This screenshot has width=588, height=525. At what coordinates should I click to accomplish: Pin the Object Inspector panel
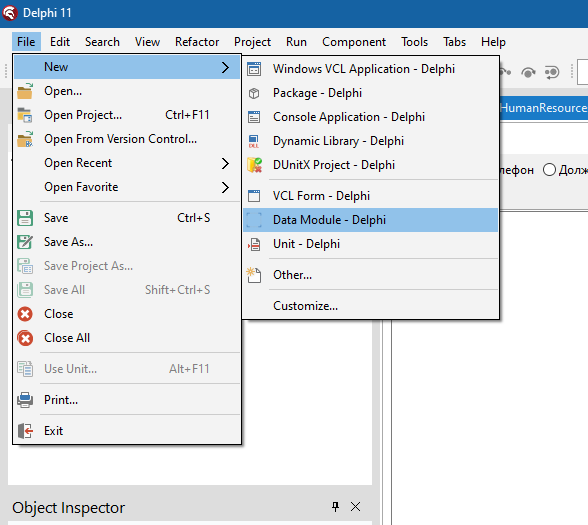(x=336, y=507)
